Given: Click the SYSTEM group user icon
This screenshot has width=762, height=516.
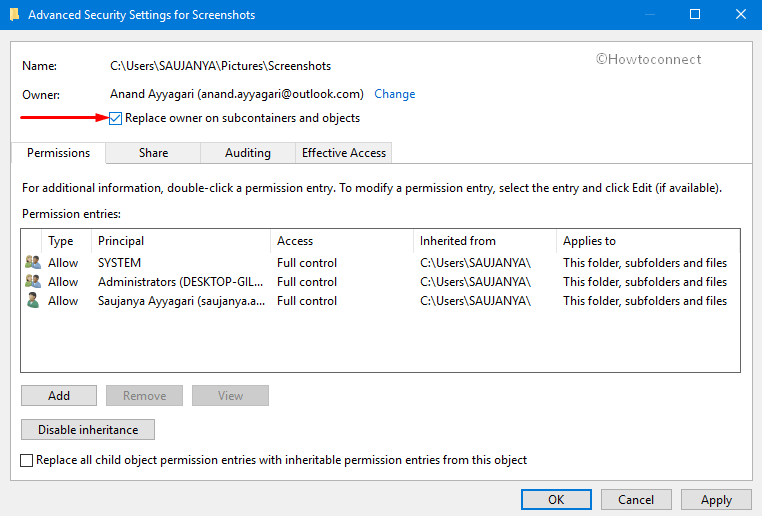Looking at the screenshot, I should [33, 263].
